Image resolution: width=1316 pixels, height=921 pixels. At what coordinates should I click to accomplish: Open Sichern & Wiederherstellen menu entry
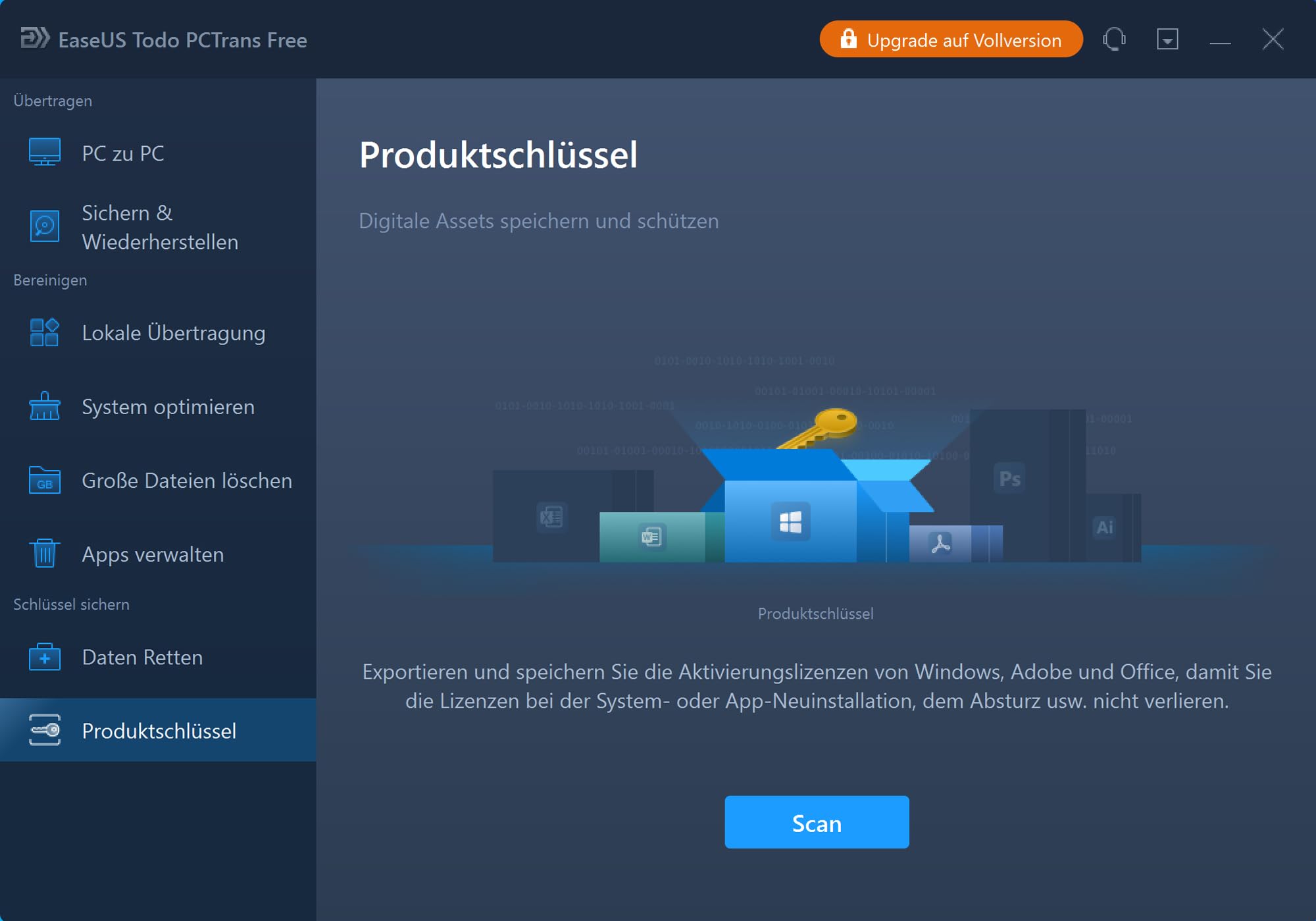tap(158, 226)
